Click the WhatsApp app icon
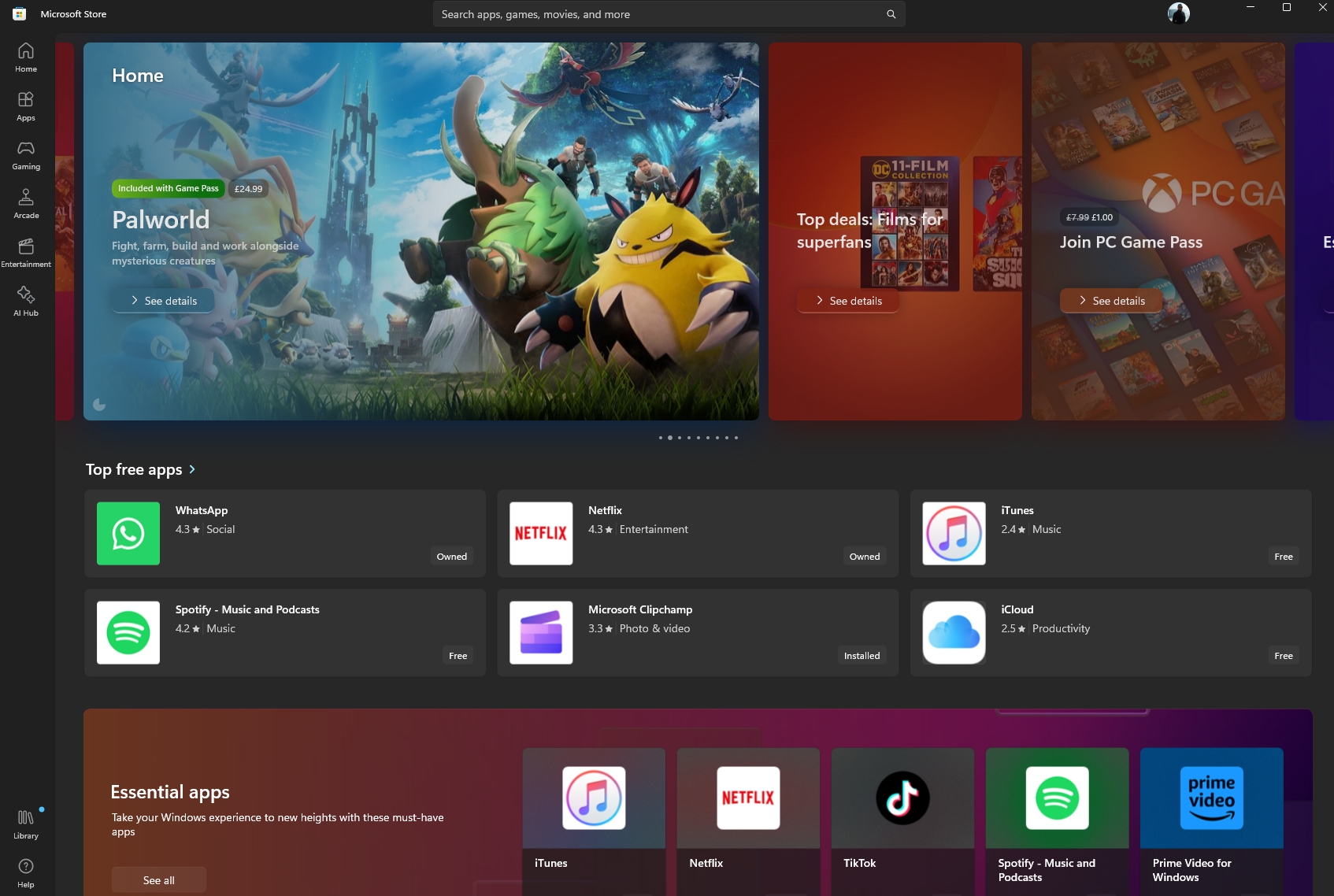Screen dimensions: 1334x896 coord(128,533)
